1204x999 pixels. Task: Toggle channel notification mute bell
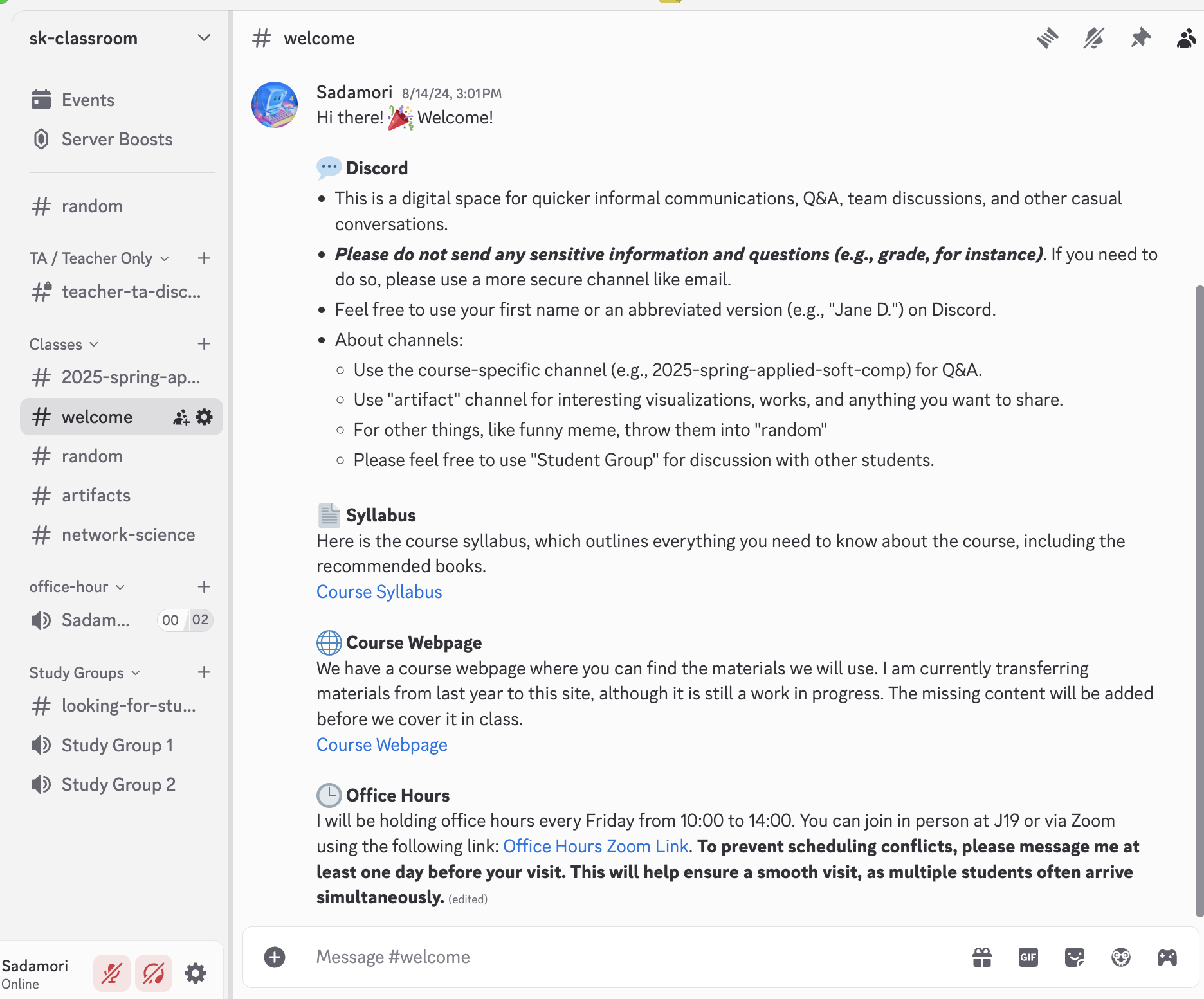click(1093, 39)
